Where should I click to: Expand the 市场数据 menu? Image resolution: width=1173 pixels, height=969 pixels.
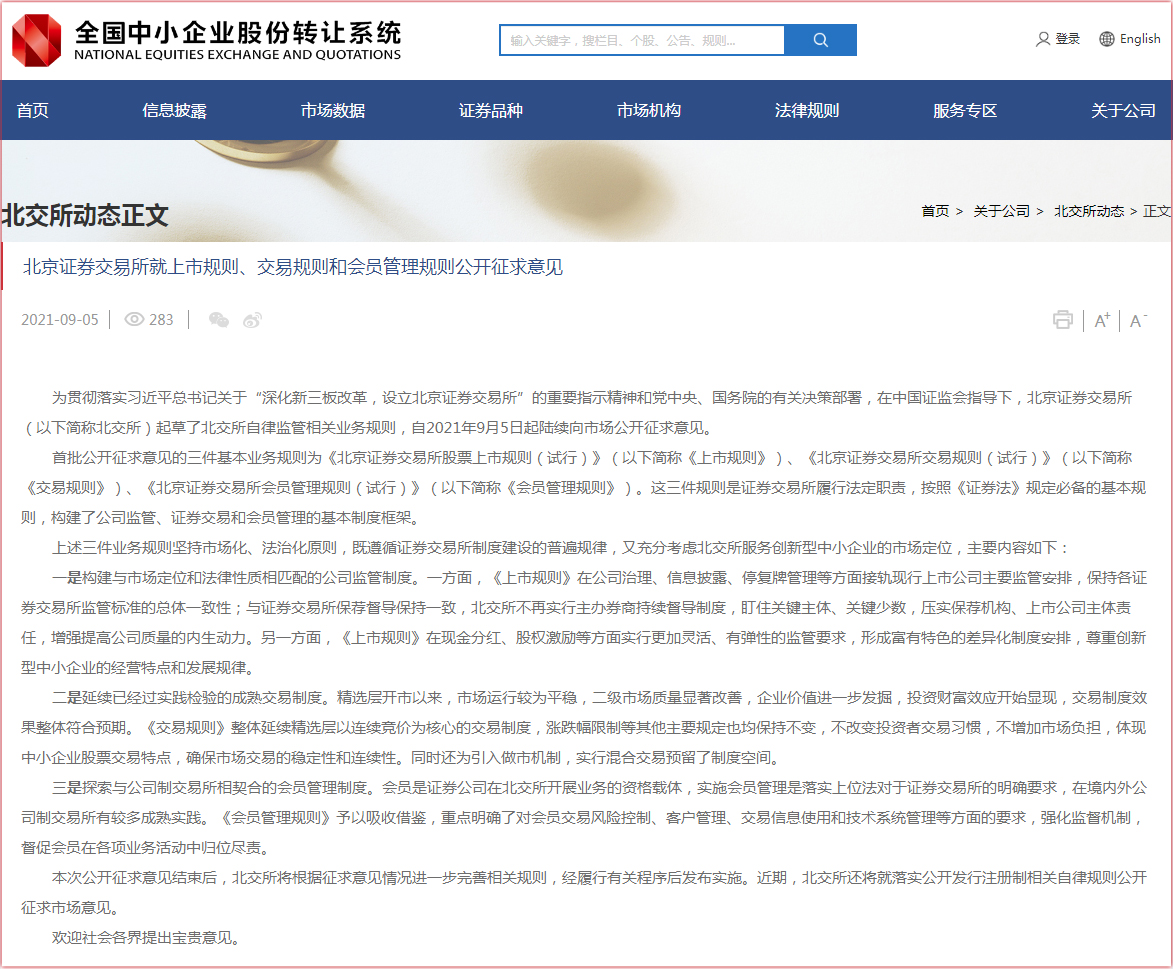click(333, 111)
